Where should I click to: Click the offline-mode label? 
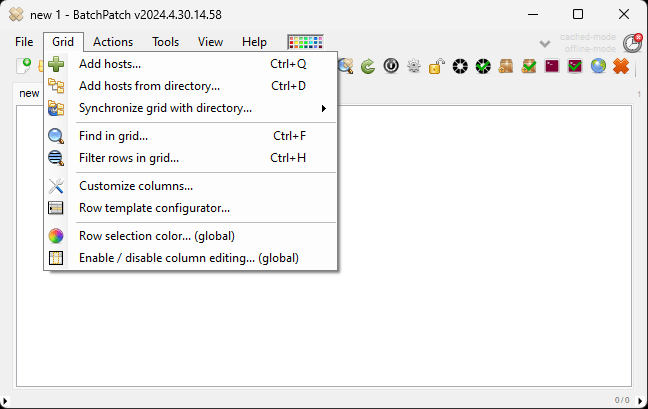[x=590, y=49]
